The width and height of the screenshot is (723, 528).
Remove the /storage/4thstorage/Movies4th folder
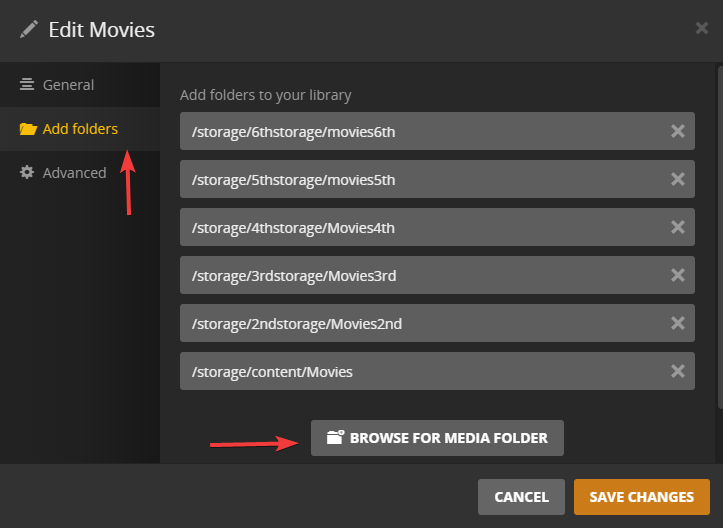(677, 227)
